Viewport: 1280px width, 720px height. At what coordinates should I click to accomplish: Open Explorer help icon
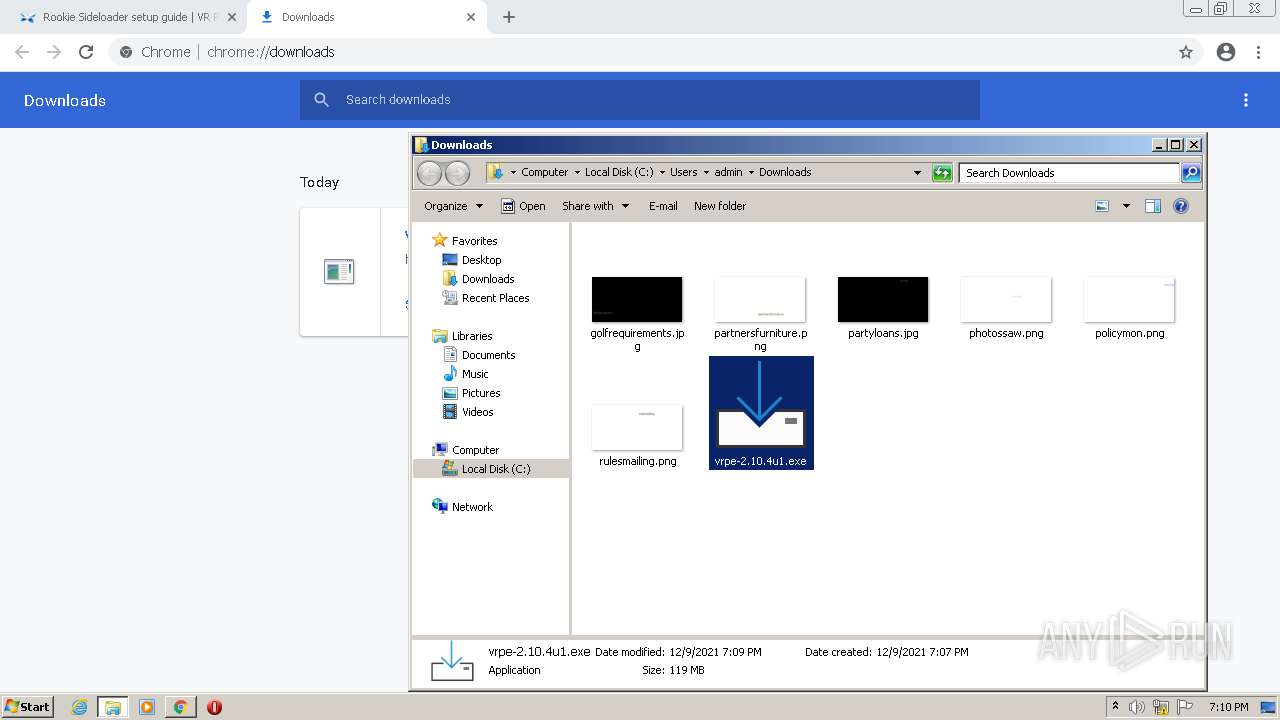tap(1181, 206)
